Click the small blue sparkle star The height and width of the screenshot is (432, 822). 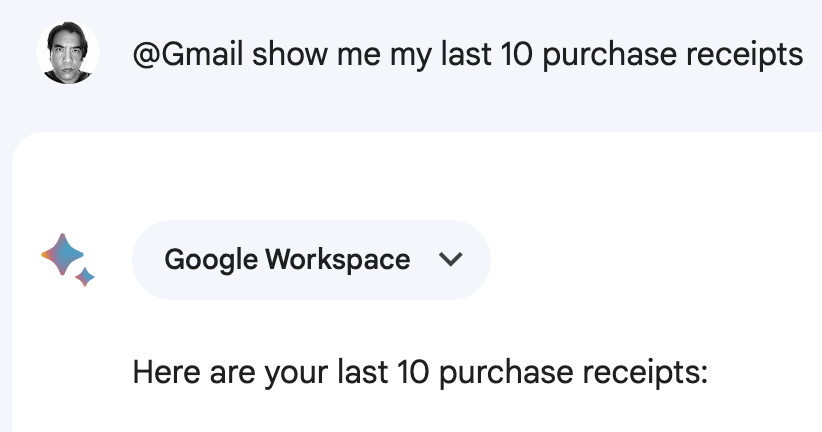click(86, 276)
